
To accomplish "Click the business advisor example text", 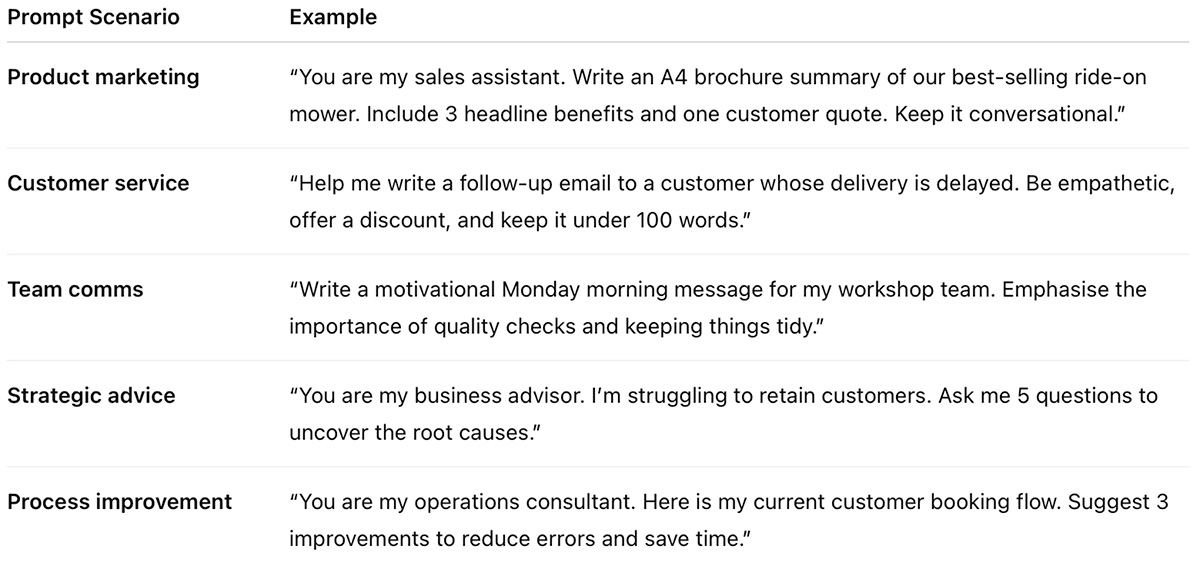I will click(x=723, y=414).
